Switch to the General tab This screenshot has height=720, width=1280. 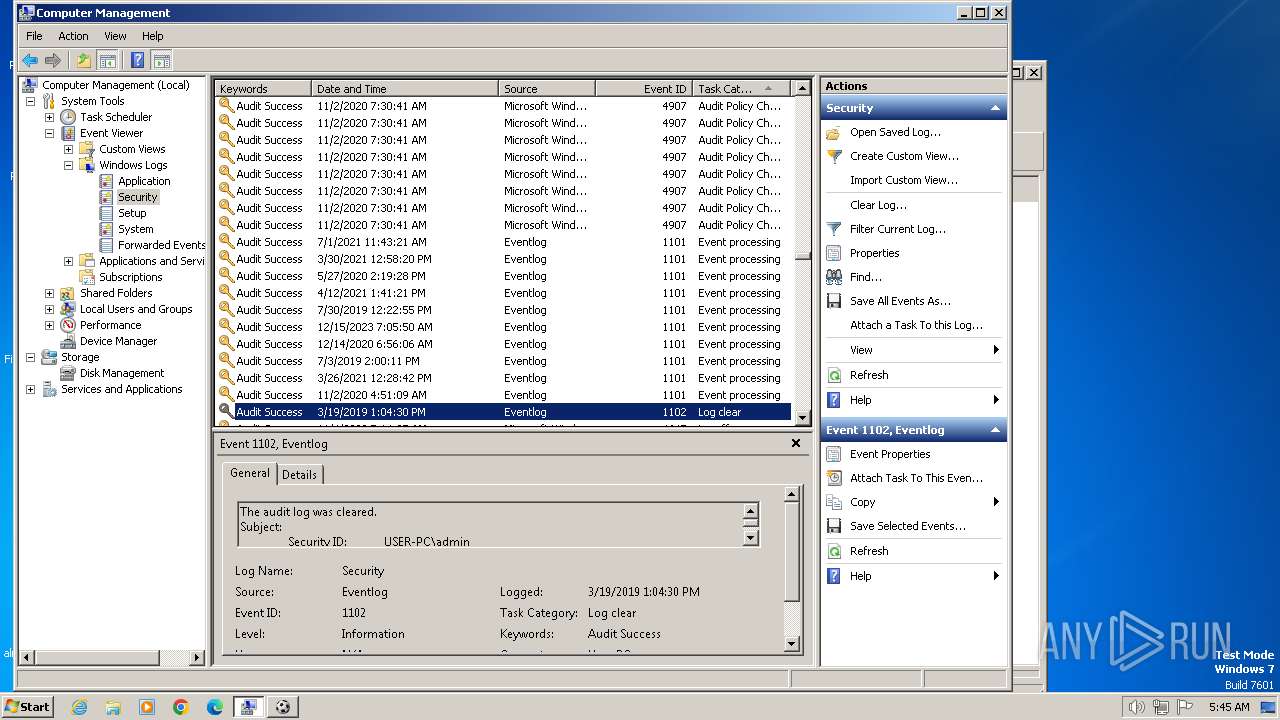(x=250, y=473)
